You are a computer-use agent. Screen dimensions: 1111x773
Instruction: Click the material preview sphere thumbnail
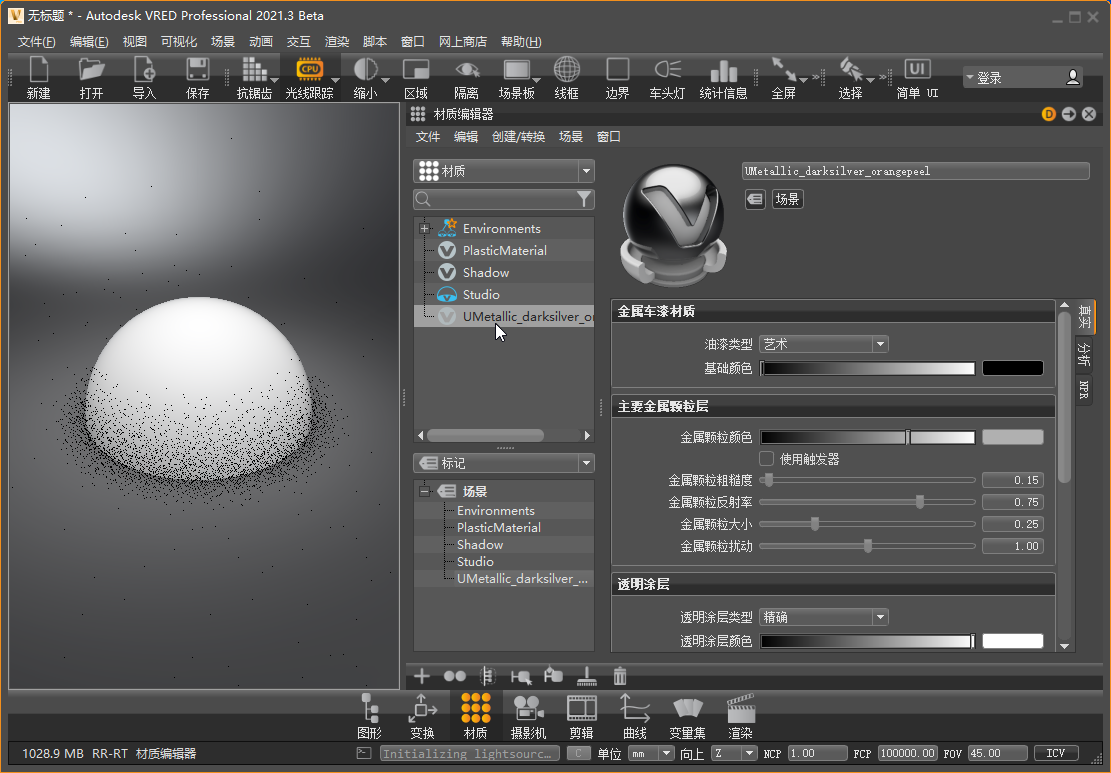click(674, 225)
